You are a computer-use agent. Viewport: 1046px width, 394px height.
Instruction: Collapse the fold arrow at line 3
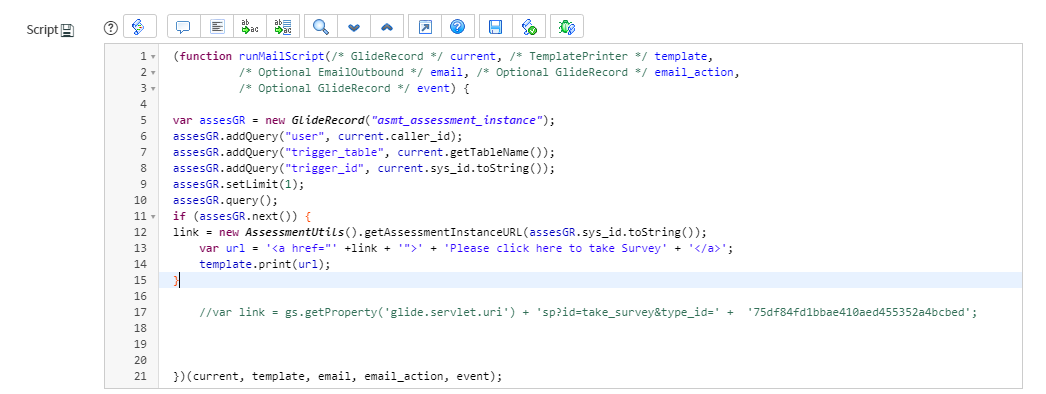pos(153,89)
